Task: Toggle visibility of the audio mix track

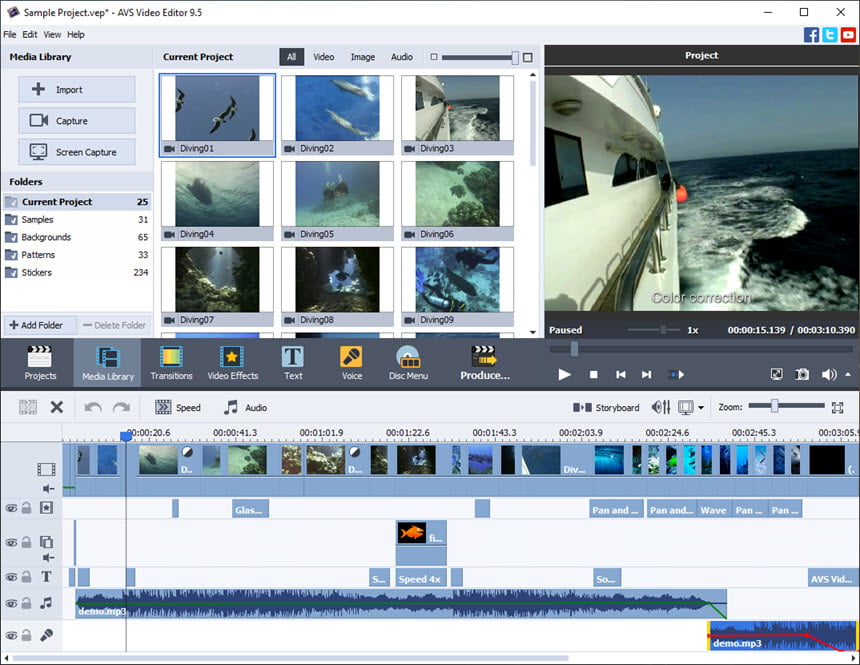Action: pyautogui.click(x=11, y=603)
